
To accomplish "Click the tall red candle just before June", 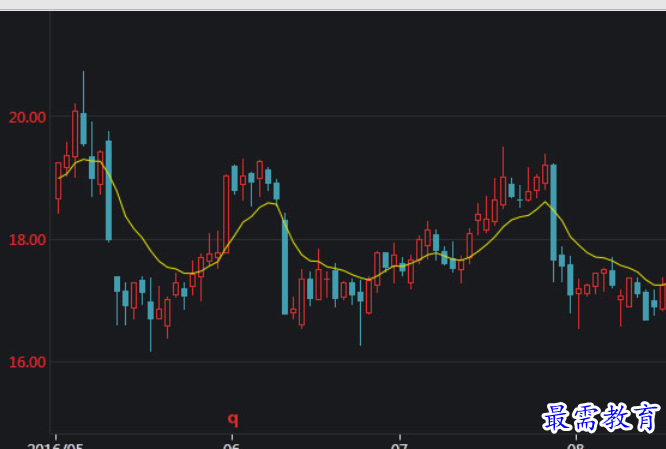I will 226,214.
